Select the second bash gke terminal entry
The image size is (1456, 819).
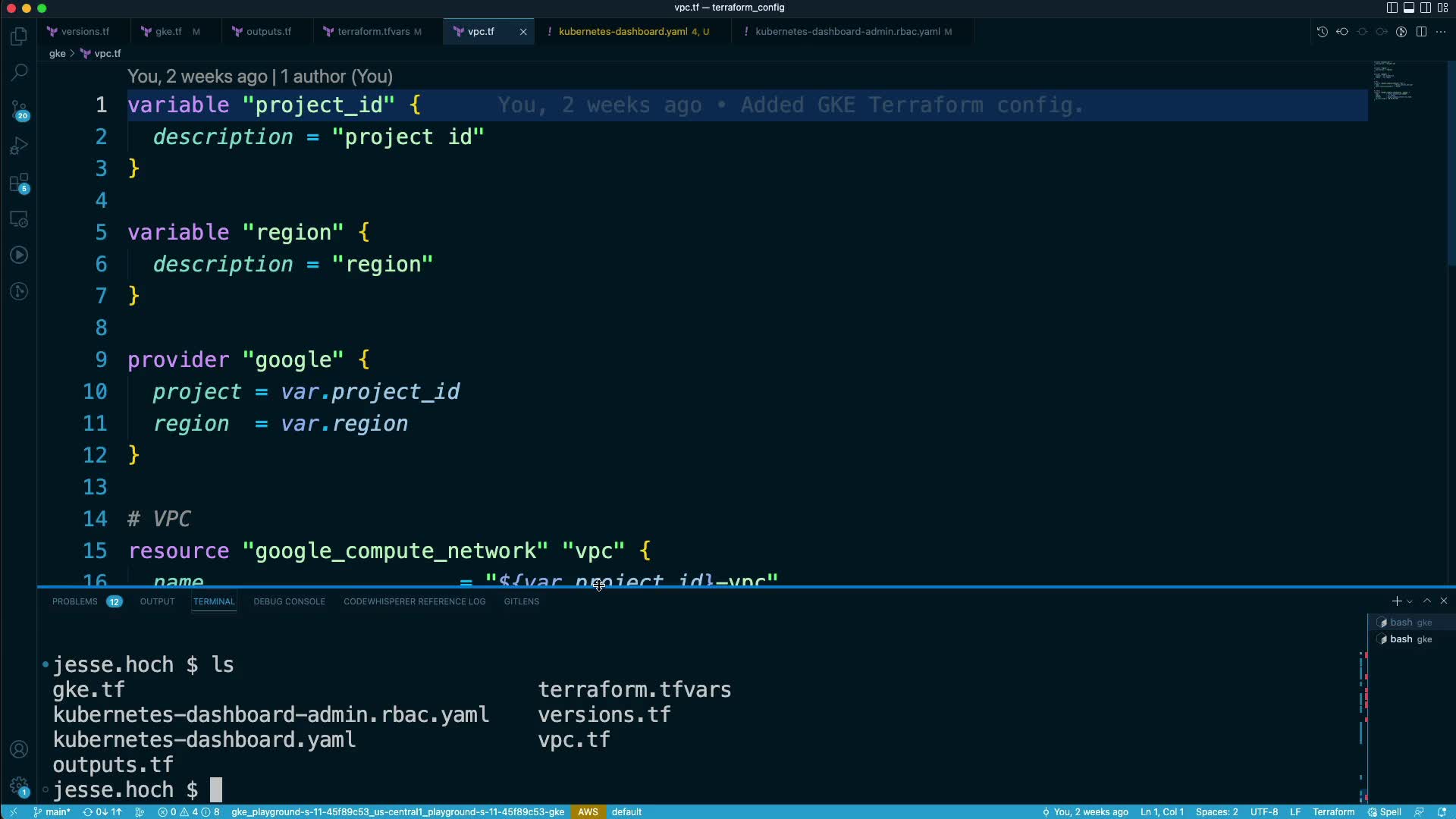click(x=1409, y=639)
